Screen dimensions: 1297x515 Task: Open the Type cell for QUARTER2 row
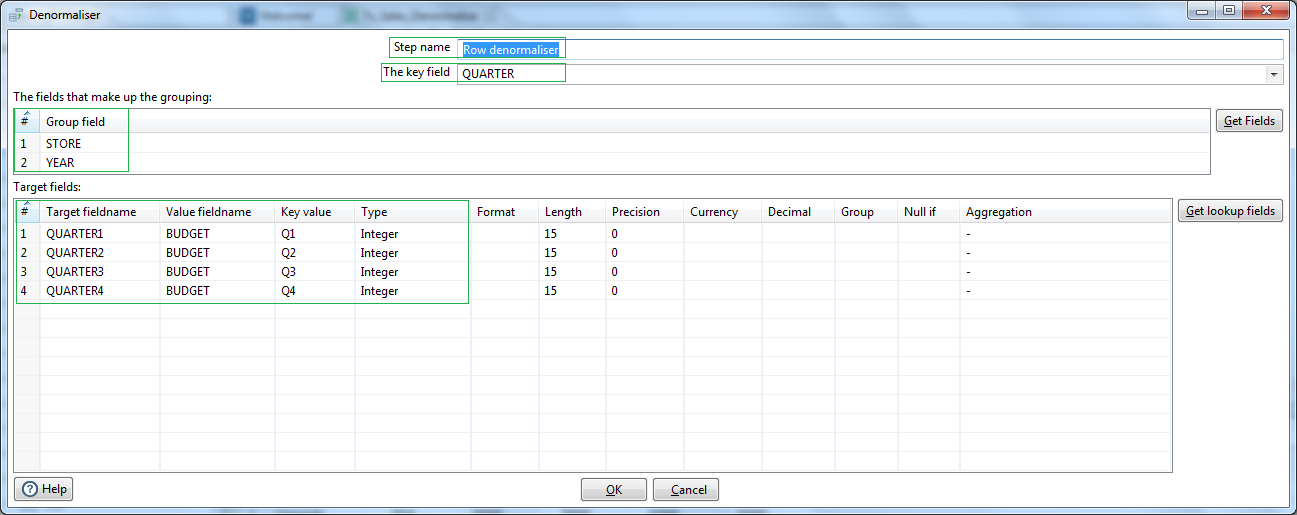380,253
